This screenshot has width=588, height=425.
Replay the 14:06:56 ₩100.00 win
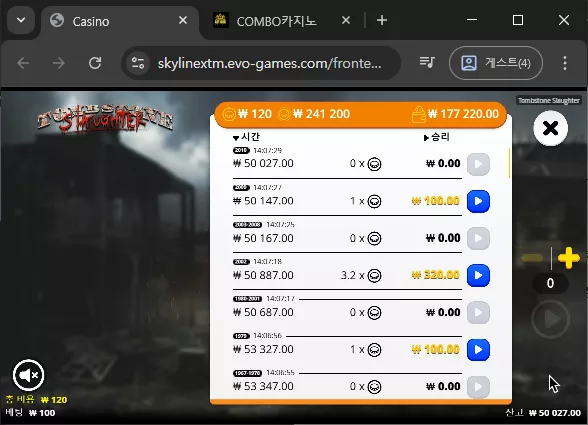(x=478, y=350)
